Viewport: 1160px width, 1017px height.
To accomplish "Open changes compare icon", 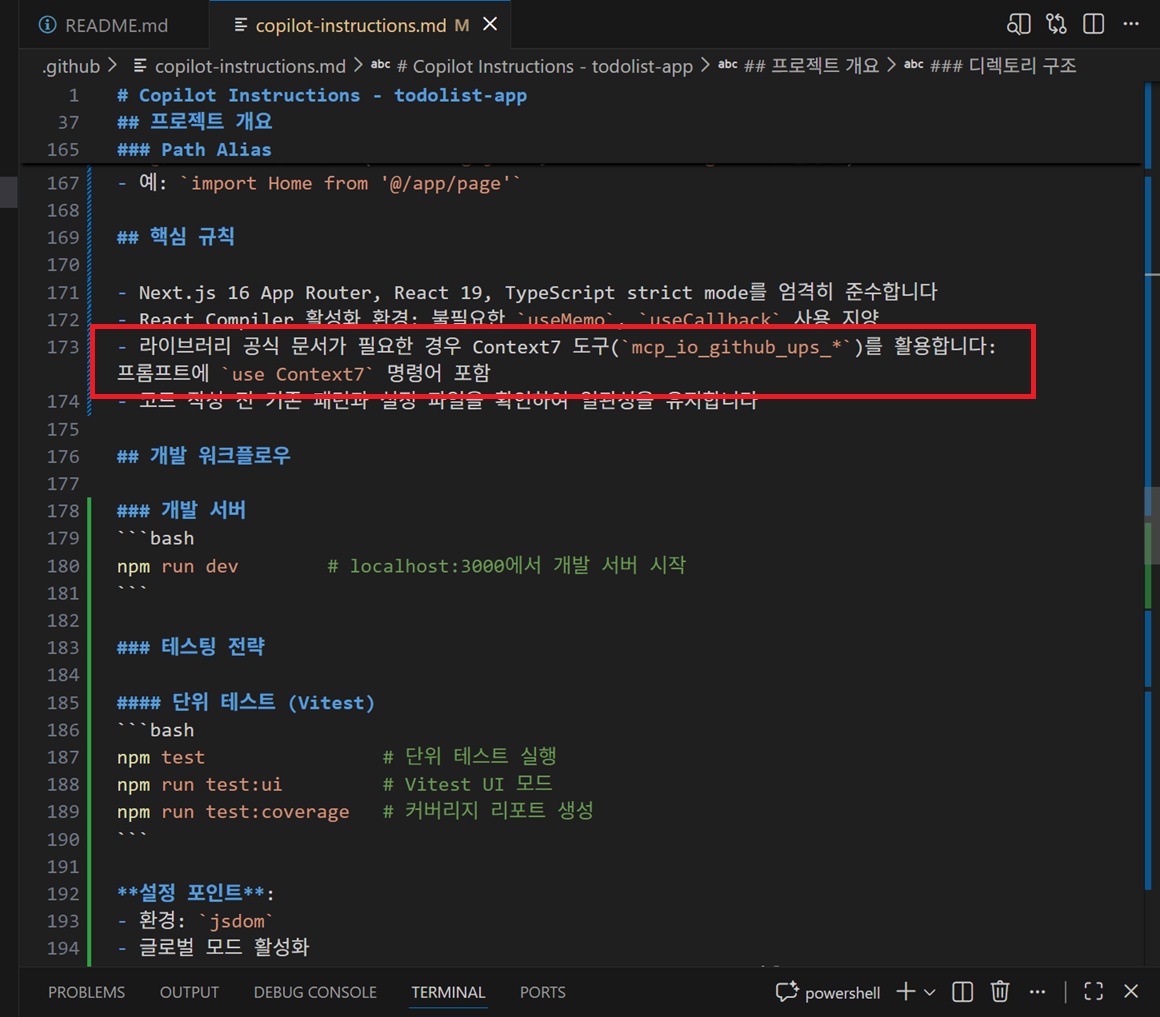I will [1056, 24].
